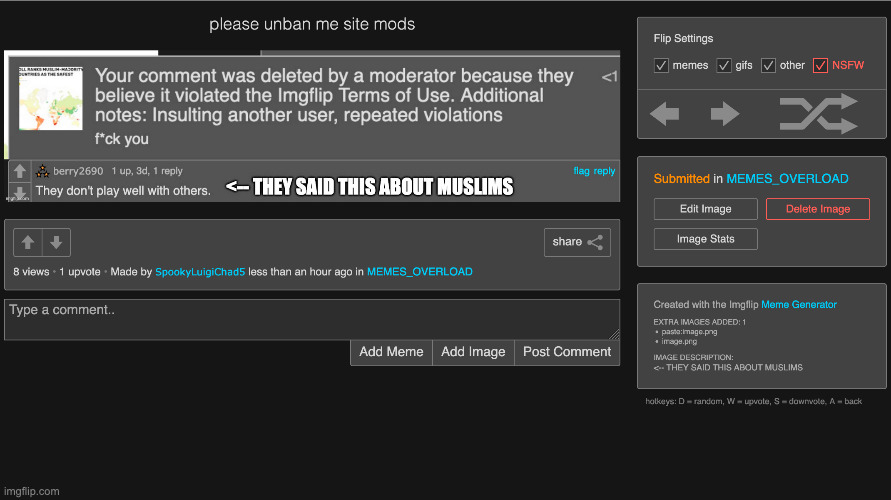Image resolution: width=891 pixels, height=500 pixels.
Task: Click the Flip Settings heading
Action: point(683,39)
